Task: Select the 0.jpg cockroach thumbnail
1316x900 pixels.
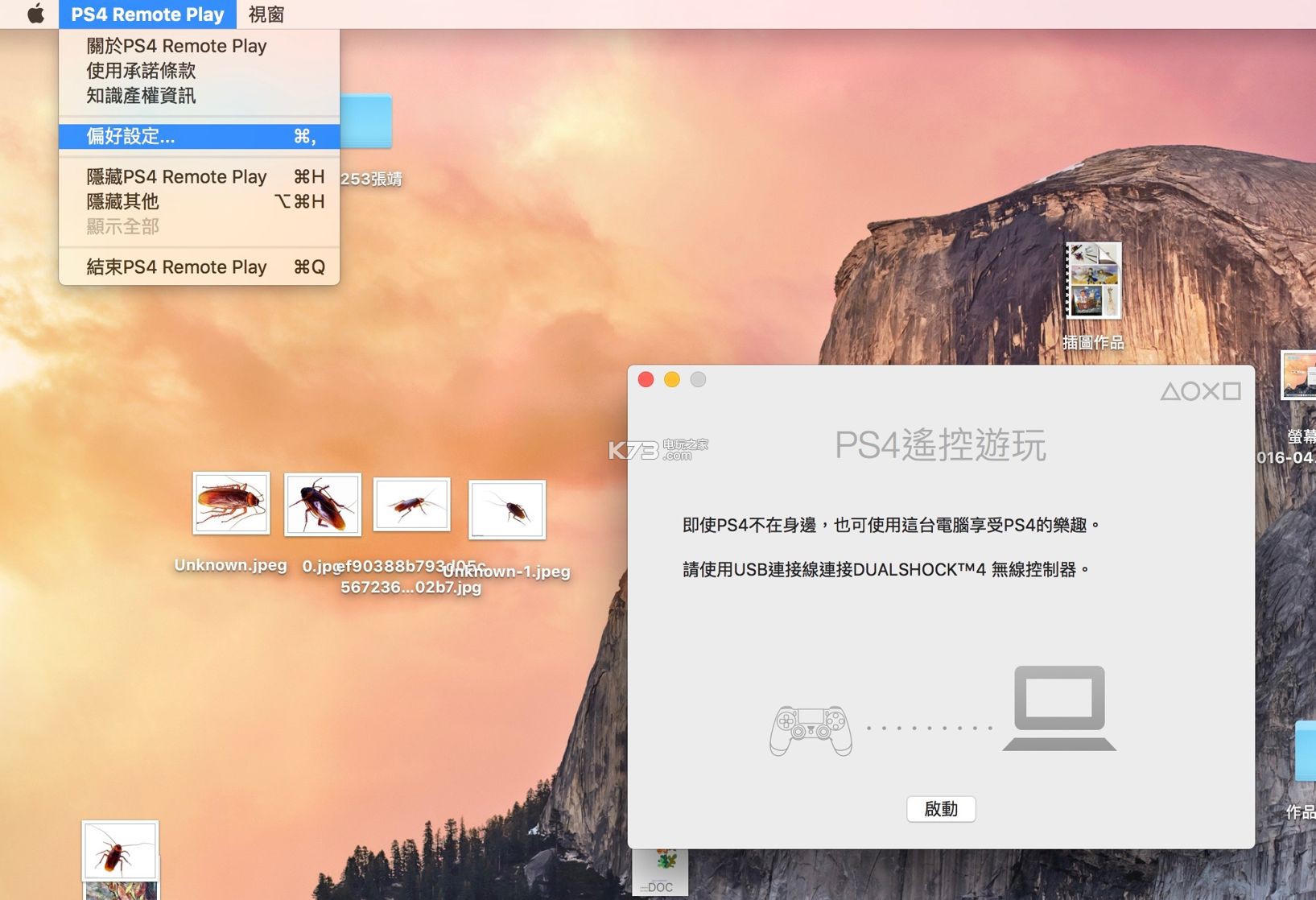Action: click(x=323, y=505)
